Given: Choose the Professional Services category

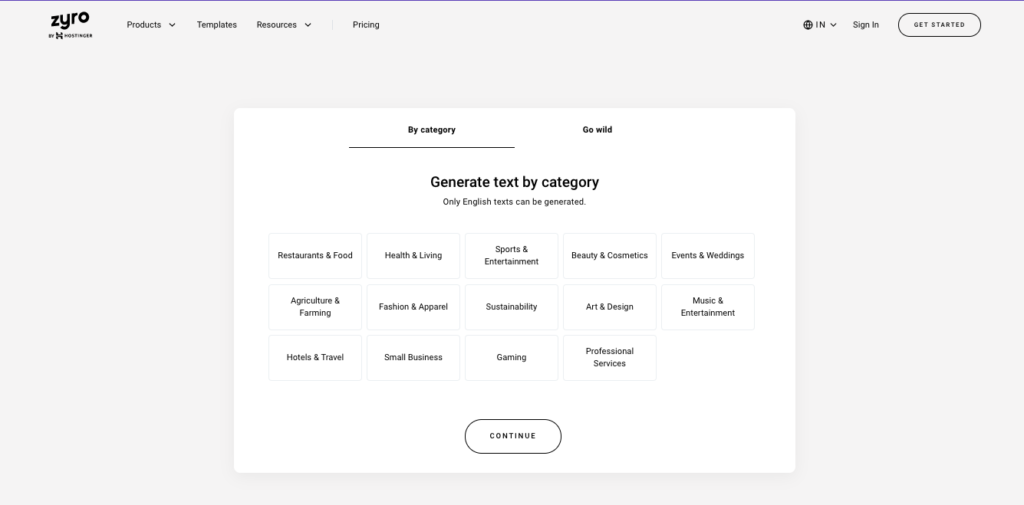Looking at the screenshot, I should pos(609,357).
